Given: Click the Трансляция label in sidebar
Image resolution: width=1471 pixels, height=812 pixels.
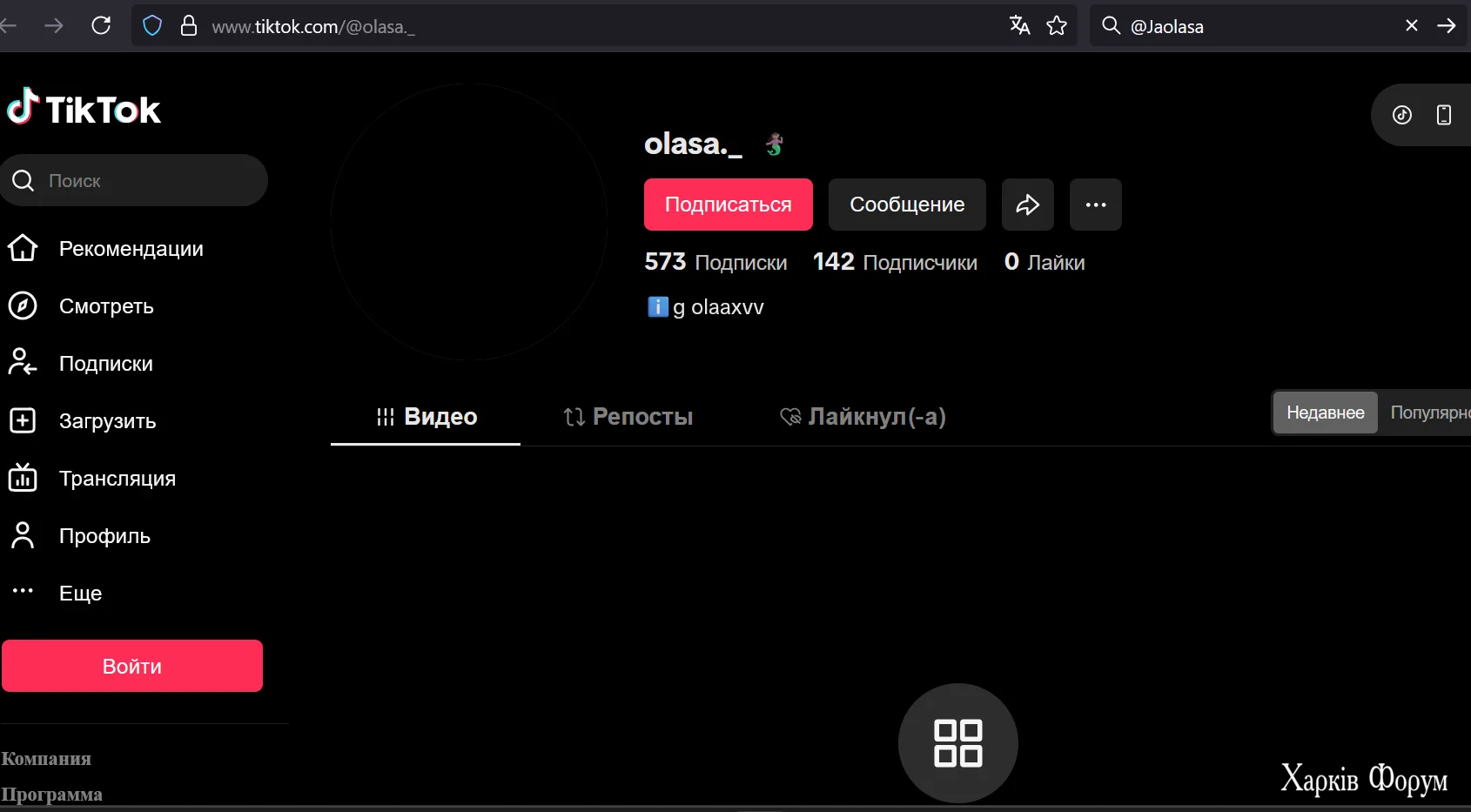Looking at the screenshot, I should [118, 479].
